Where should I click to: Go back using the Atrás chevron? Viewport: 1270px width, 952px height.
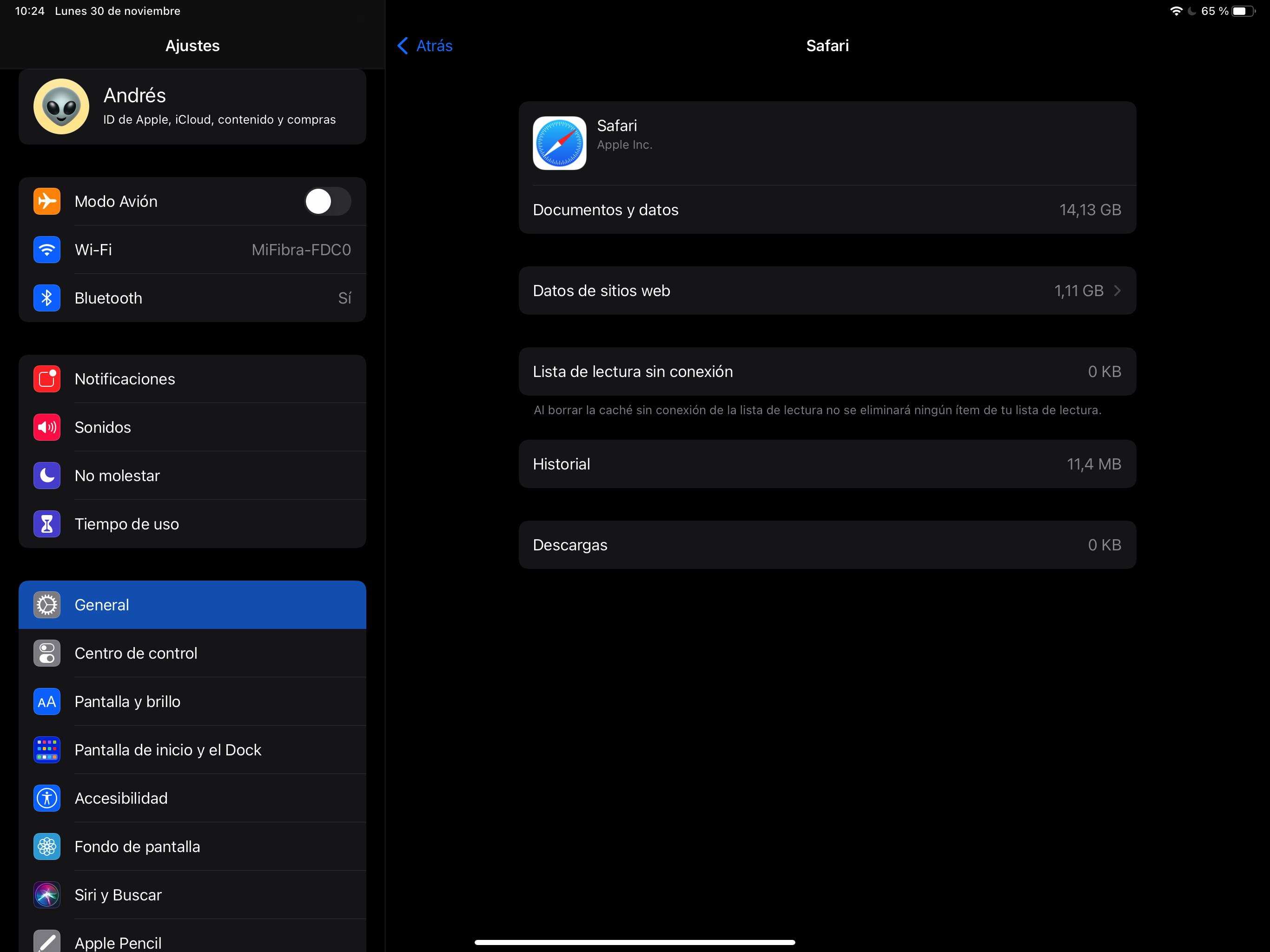(403, 46)
